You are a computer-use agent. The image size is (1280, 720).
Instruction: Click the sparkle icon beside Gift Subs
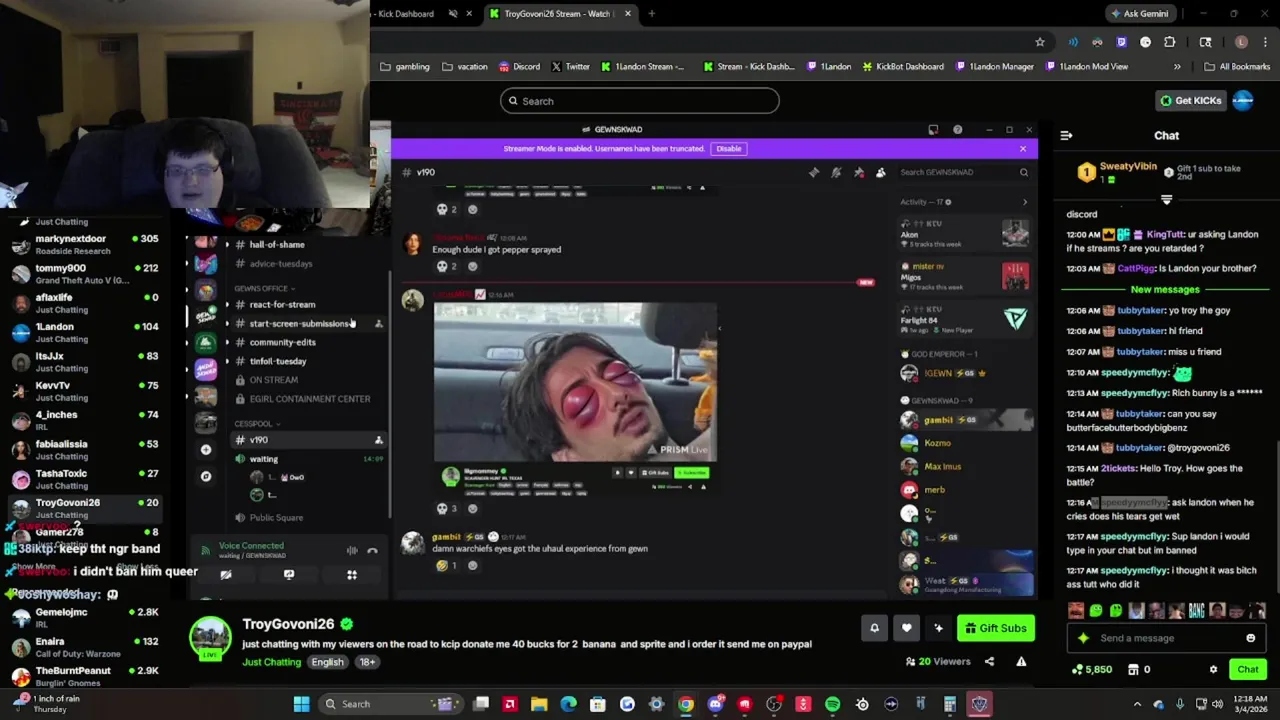point(938,628)
